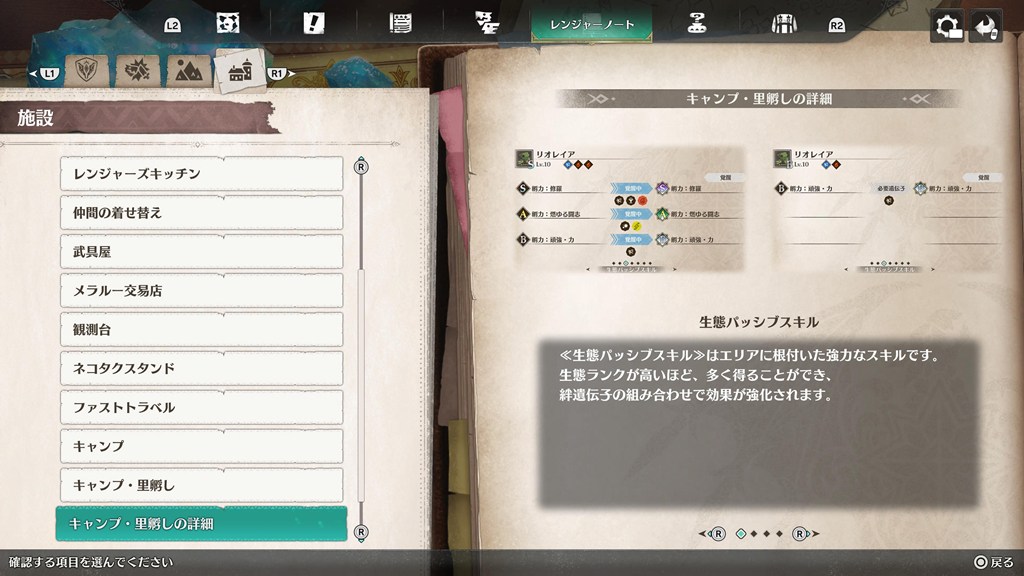Select the monster battle category tab
Viewport: 1024px width, 576px height.
tap(137, 70)
